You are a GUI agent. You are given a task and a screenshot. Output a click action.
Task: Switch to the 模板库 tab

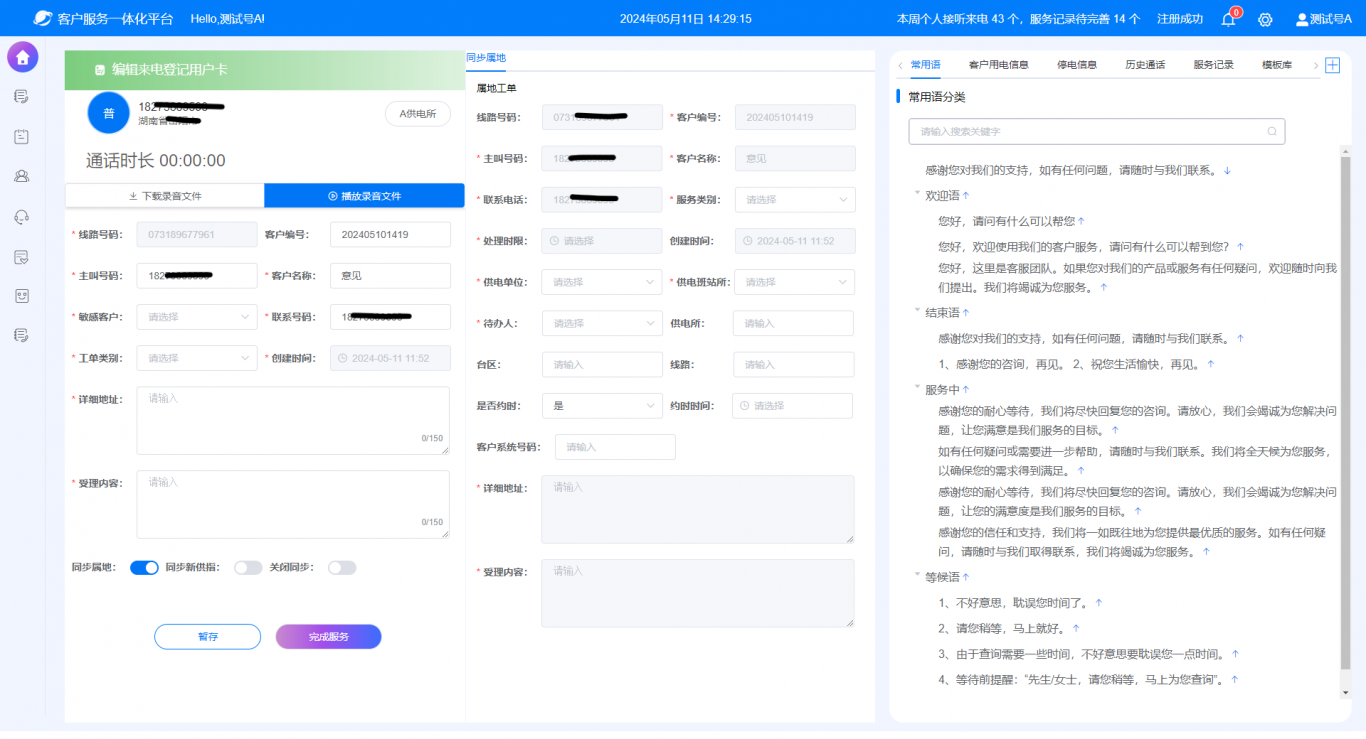coord(1277,65)
